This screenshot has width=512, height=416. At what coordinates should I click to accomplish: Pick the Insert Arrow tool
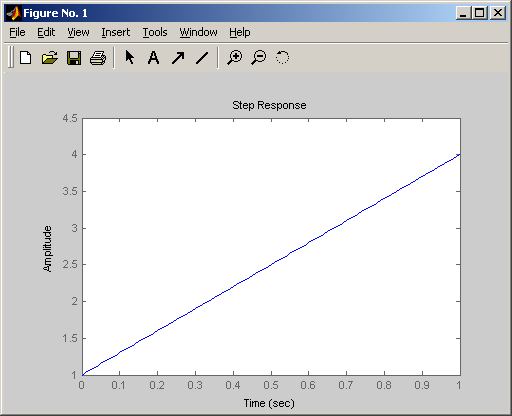click(x=178, y=58)
